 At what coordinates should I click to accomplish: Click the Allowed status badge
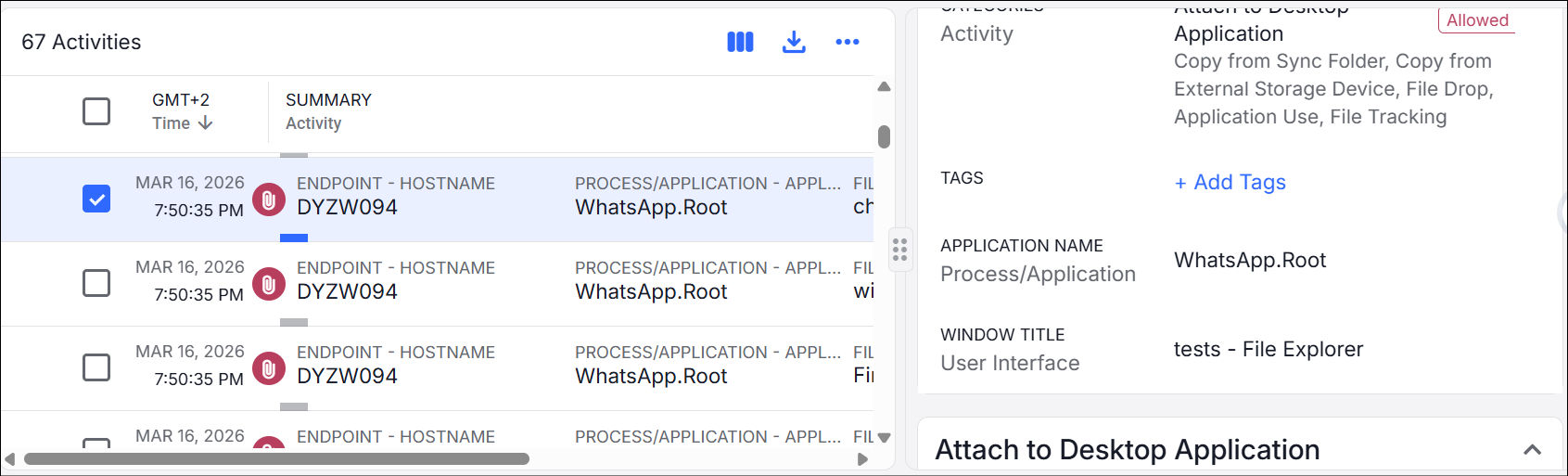click(x=1476, y=20)
